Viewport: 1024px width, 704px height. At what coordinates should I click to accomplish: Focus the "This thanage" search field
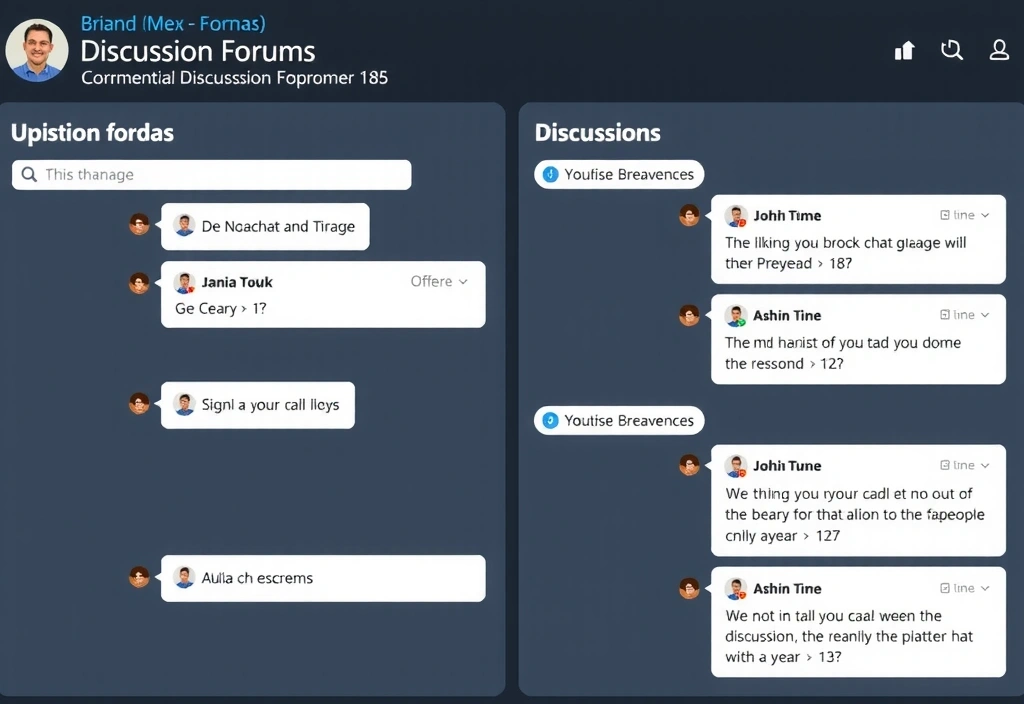tap(220, 174)
